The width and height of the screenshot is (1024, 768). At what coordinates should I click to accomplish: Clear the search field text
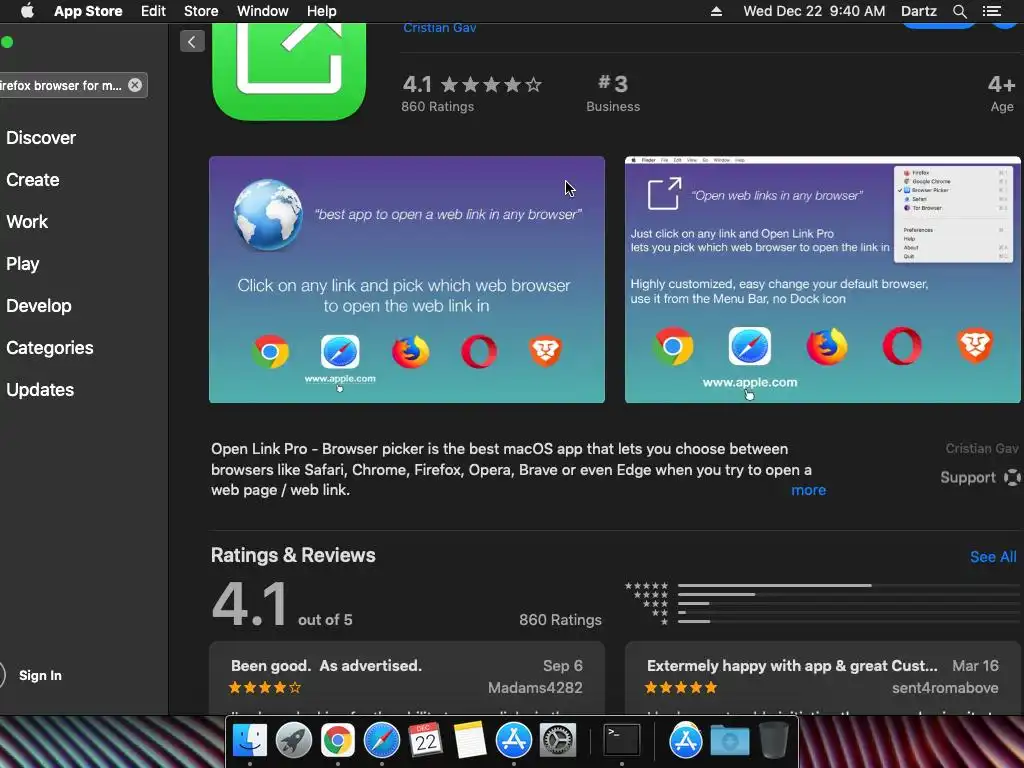(x=135, y=85)
